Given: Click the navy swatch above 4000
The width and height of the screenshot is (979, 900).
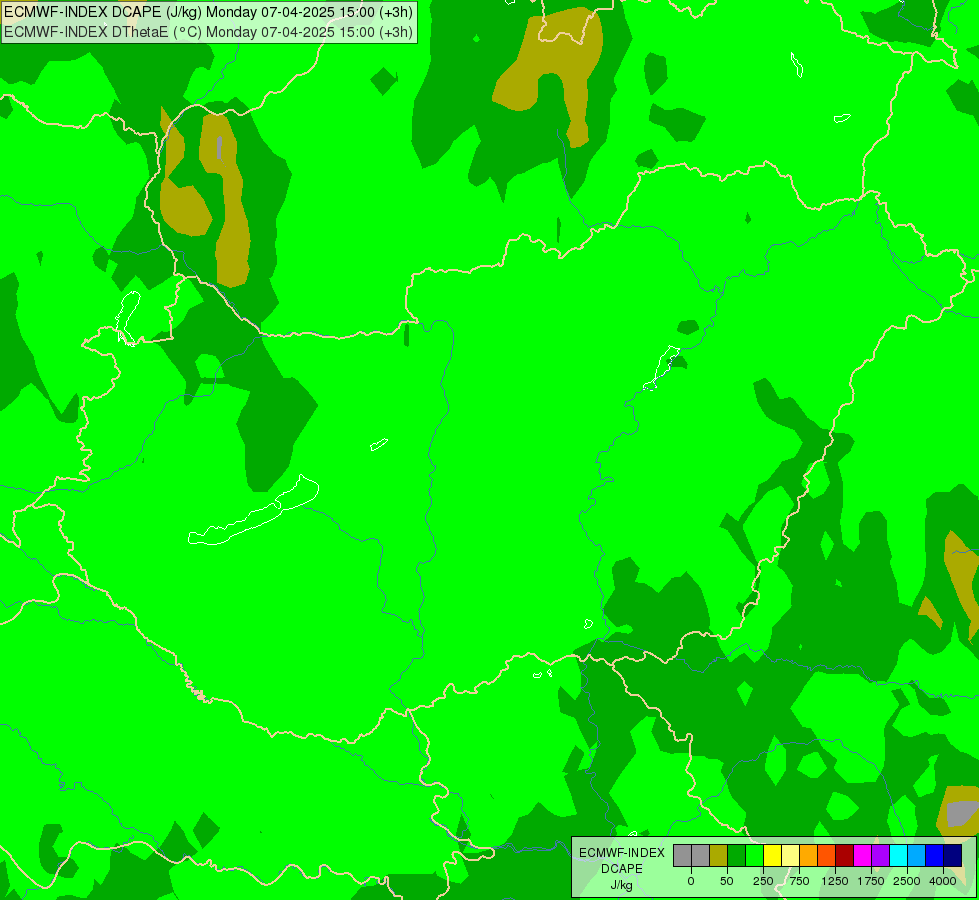Looking at the screenshot, I should click(x=953, y=855).
